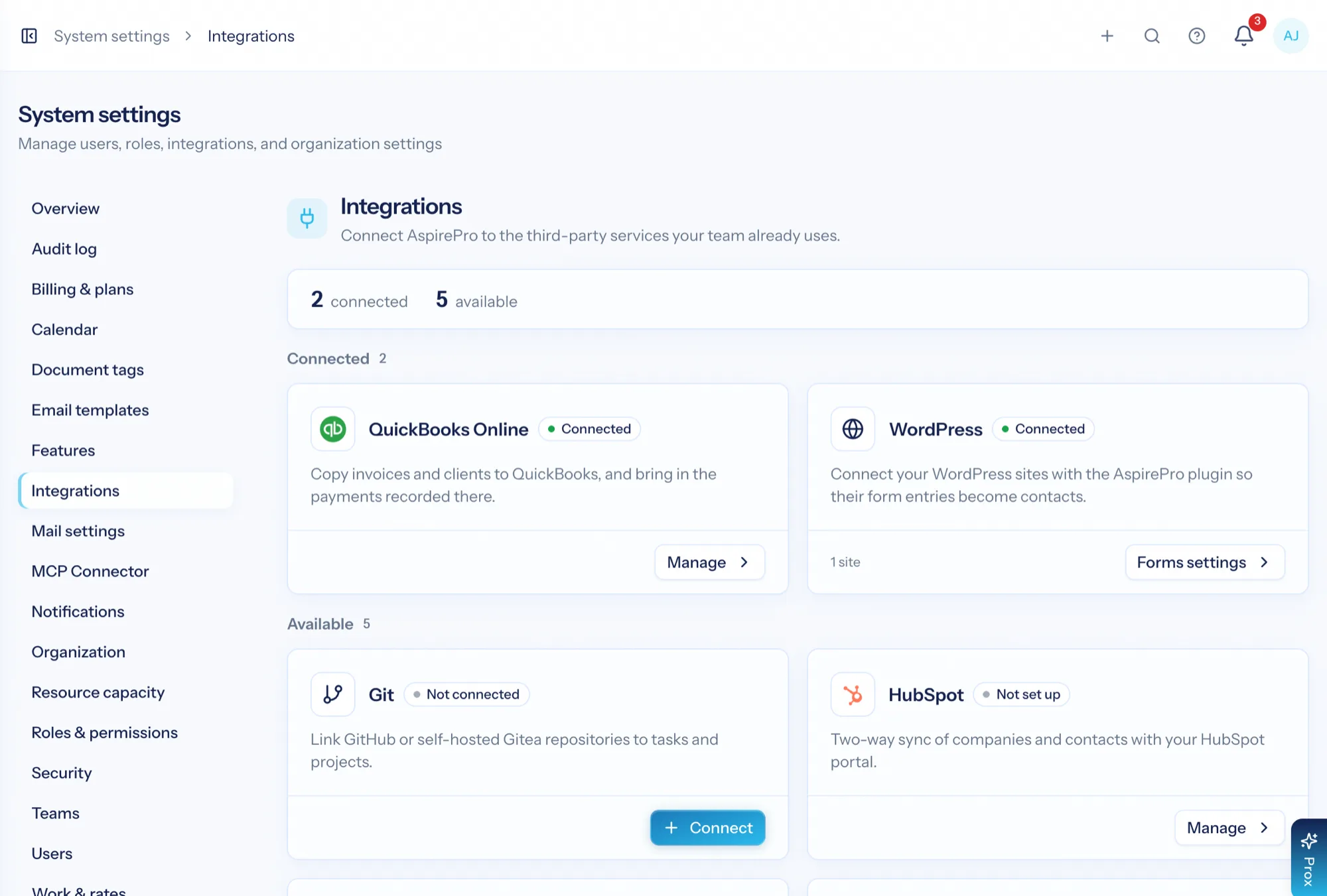Click Integrations in the breadcrumb

pyautogui.click(x=251, y=36)
